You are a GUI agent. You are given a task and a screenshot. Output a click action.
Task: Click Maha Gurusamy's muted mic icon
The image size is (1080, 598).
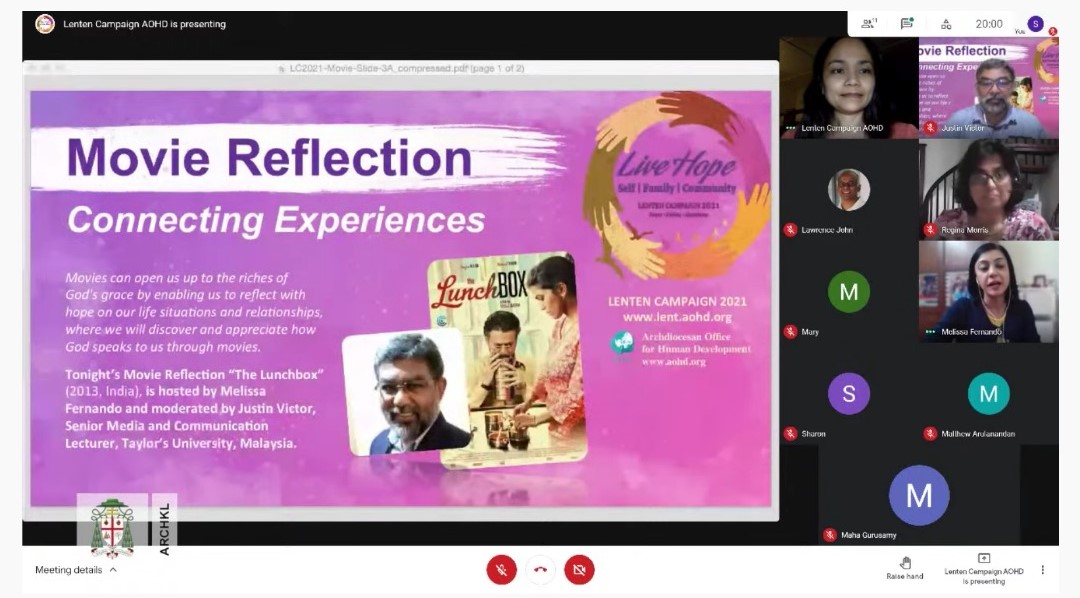(829, 535)
